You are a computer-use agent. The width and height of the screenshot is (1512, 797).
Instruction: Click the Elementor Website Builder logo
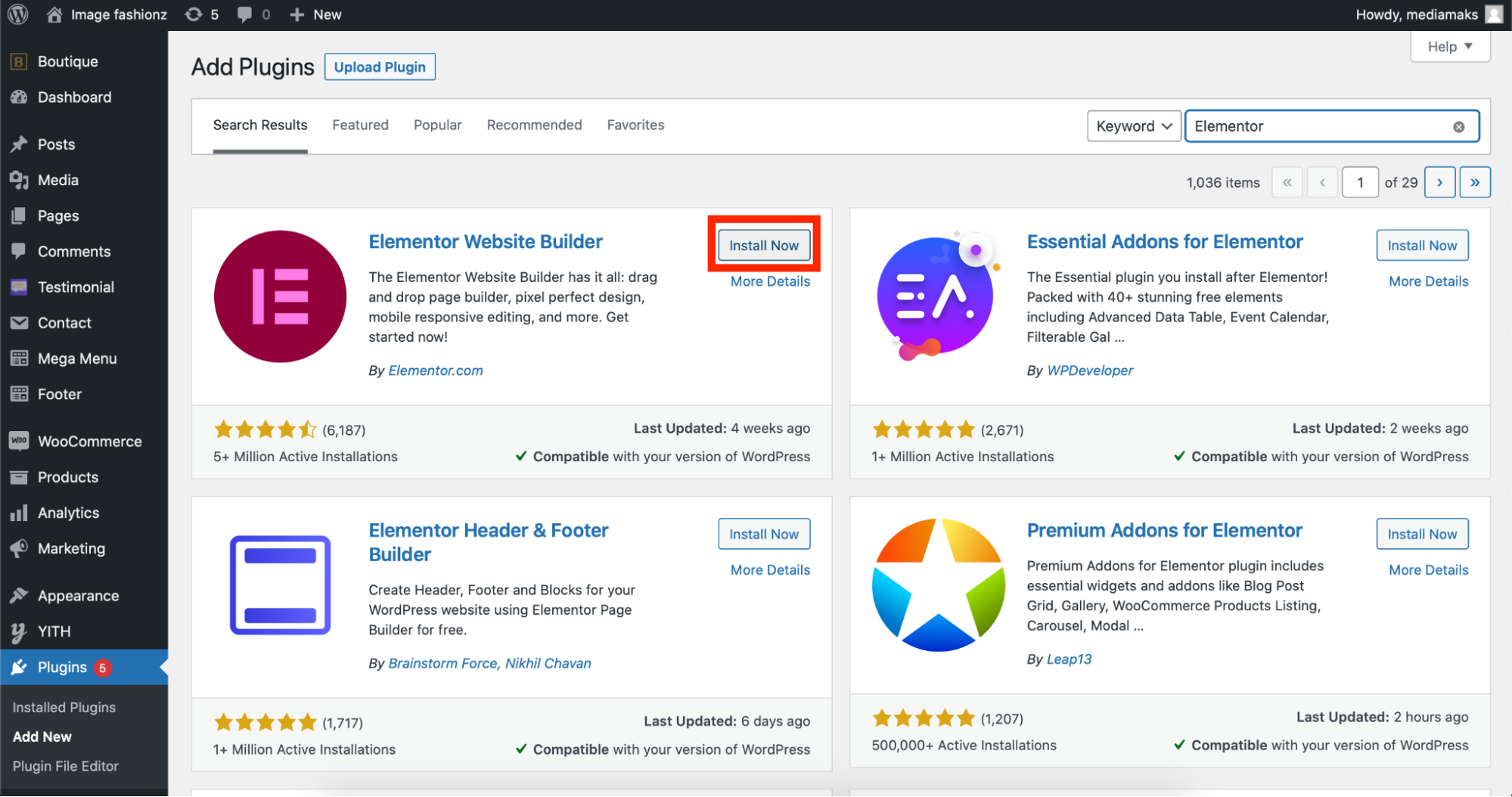(280, 296)
